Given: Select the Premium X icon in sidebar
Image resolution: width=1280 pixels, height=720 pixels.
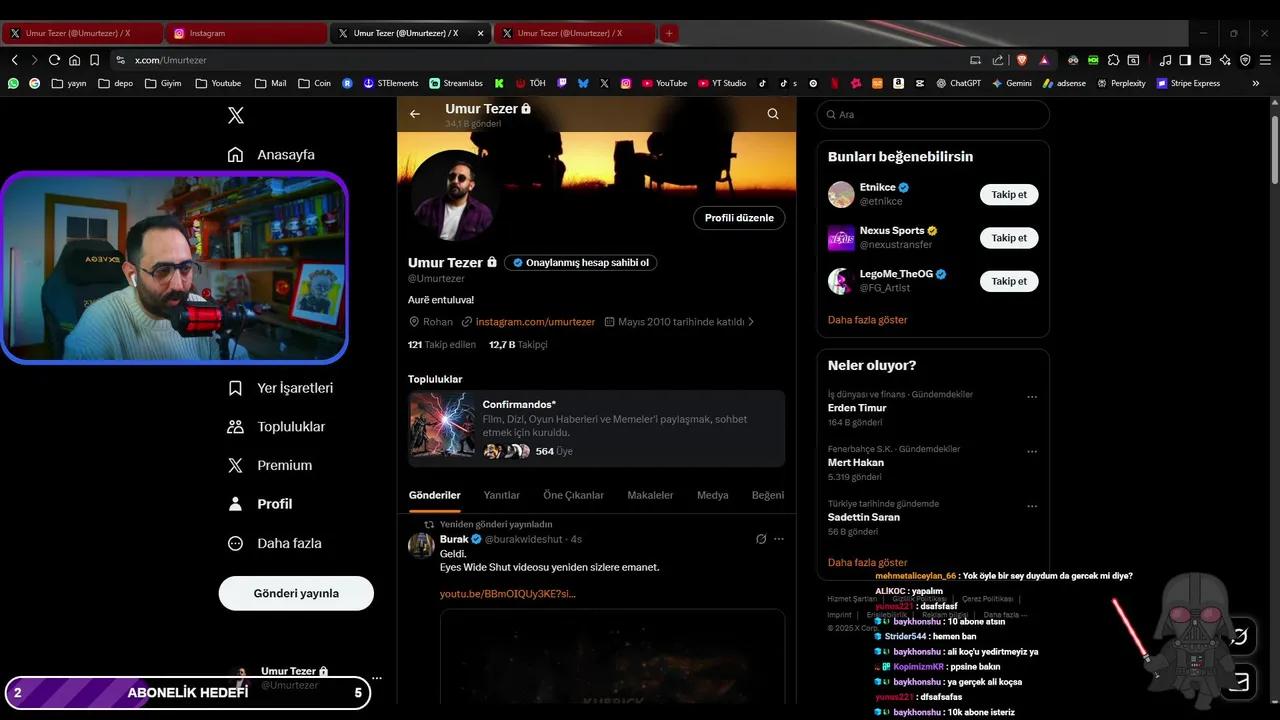Looking at the screenshot, I should click(x=236, y=465).
